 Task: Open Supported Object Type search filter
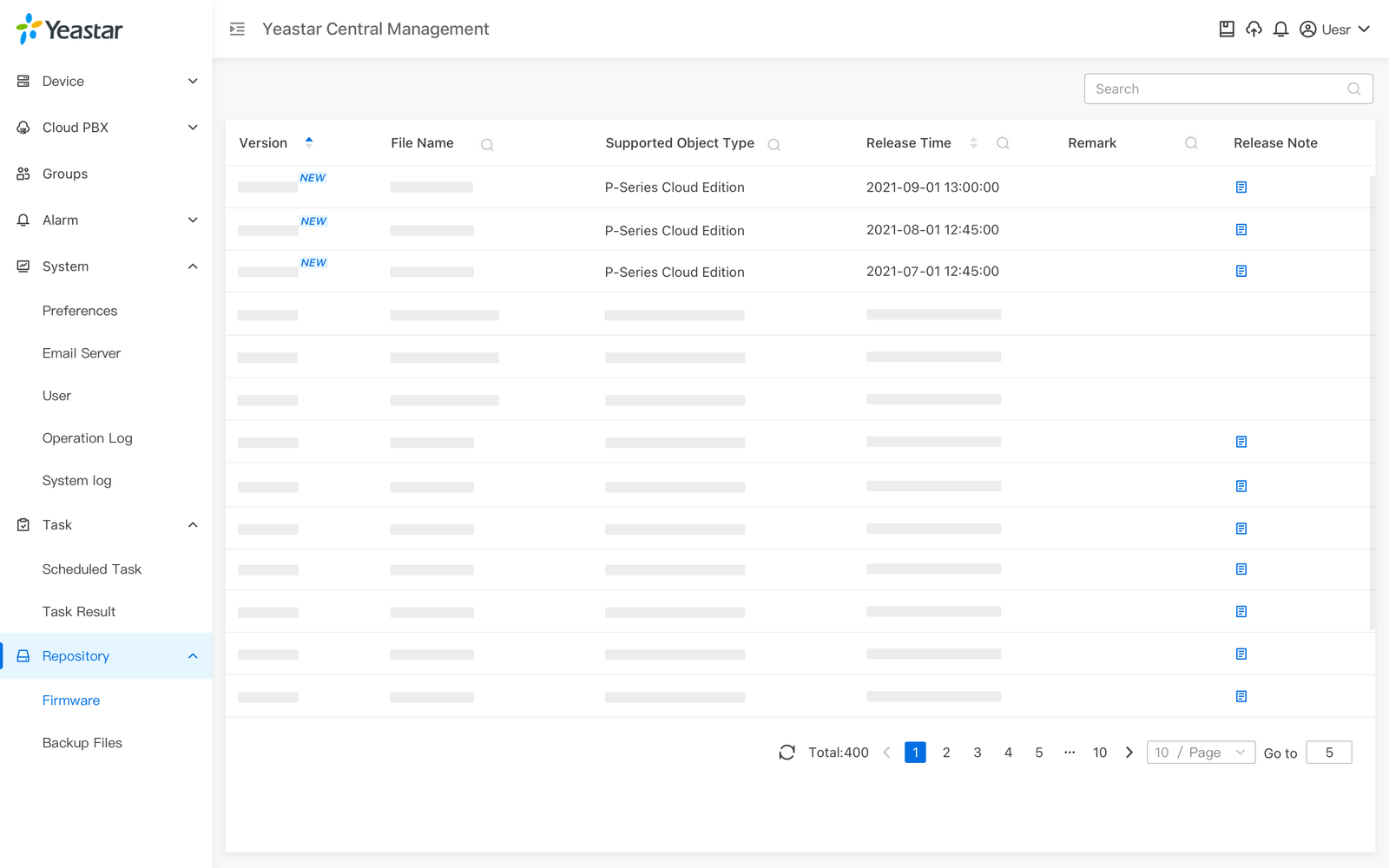click(773, 145)
